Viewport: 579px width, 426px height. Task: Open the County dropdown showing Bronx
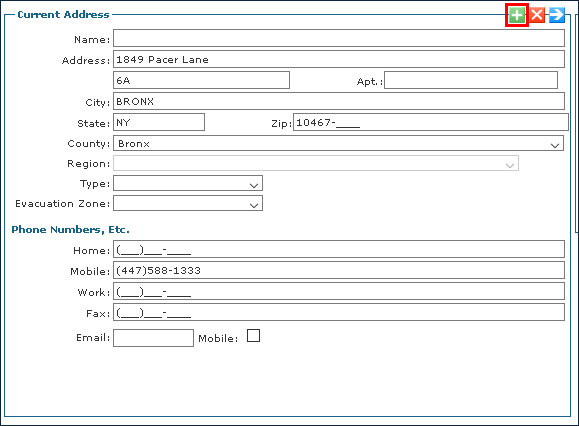(338, 143)
